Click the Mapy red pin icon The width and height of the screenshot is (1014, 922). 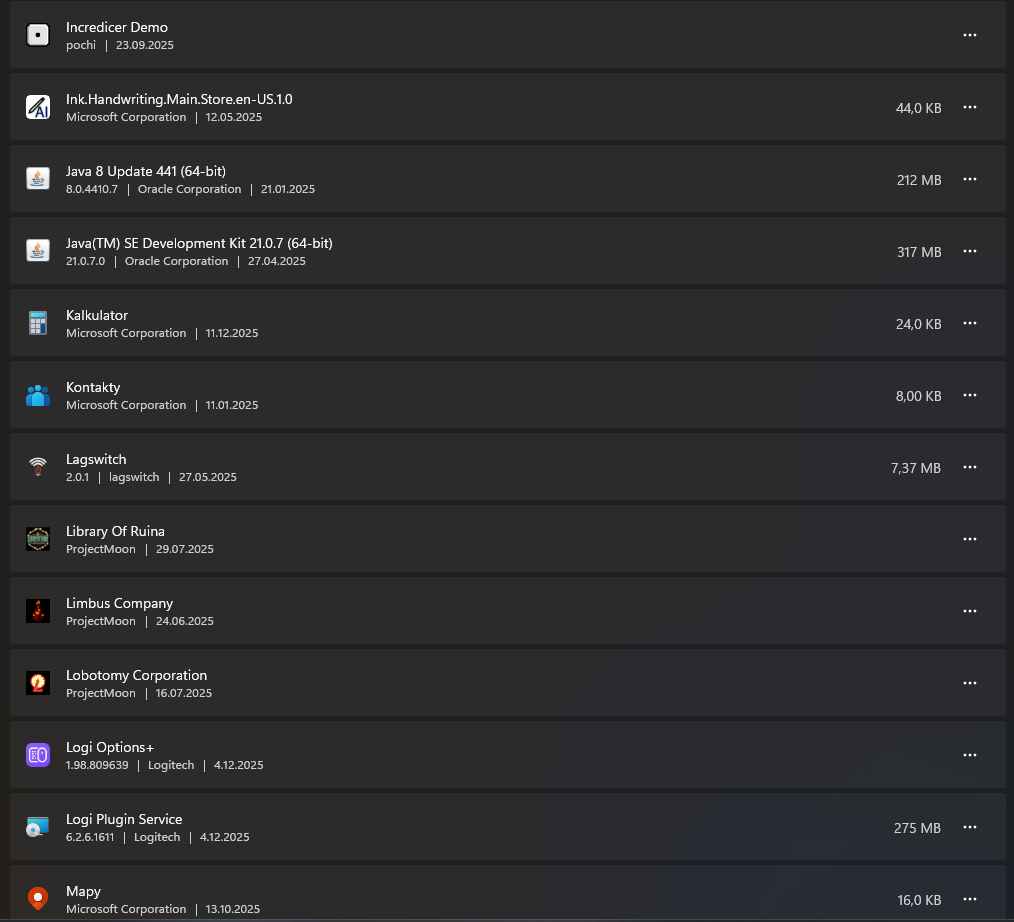38,898
